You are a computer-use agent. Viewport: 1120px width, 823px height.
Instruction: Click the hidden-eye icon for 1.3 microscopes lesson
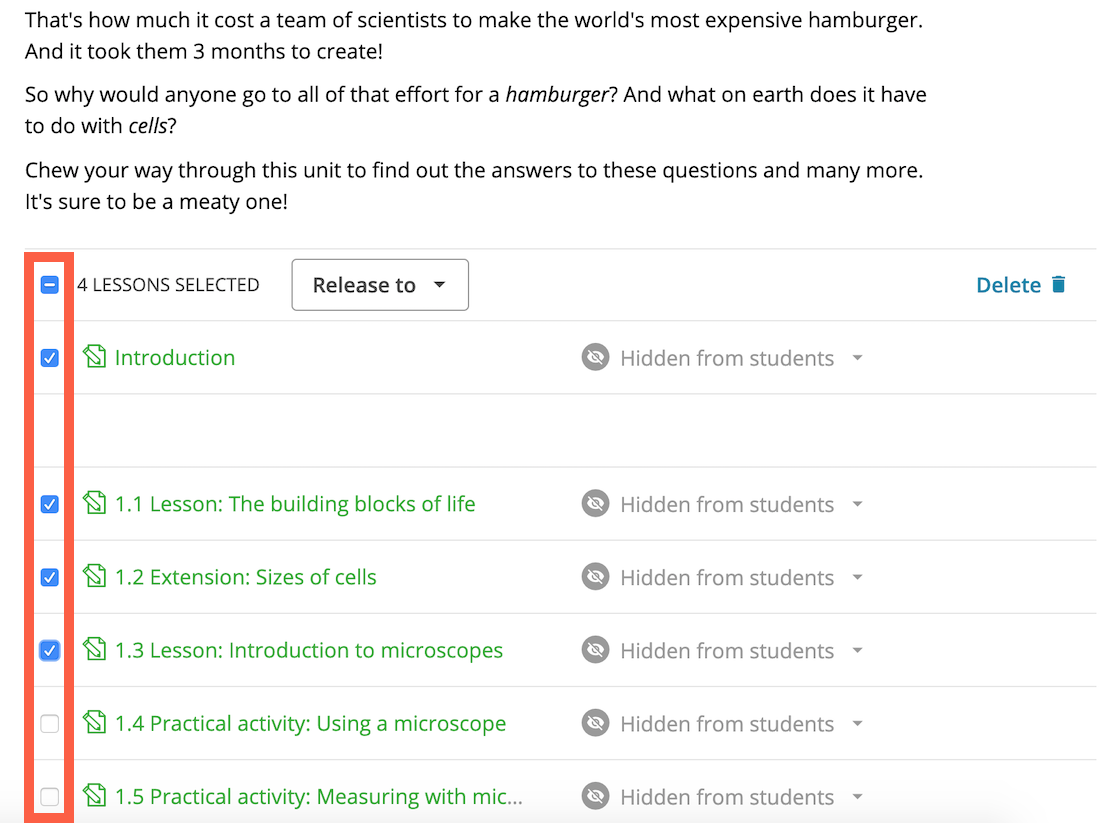(595, 650)
